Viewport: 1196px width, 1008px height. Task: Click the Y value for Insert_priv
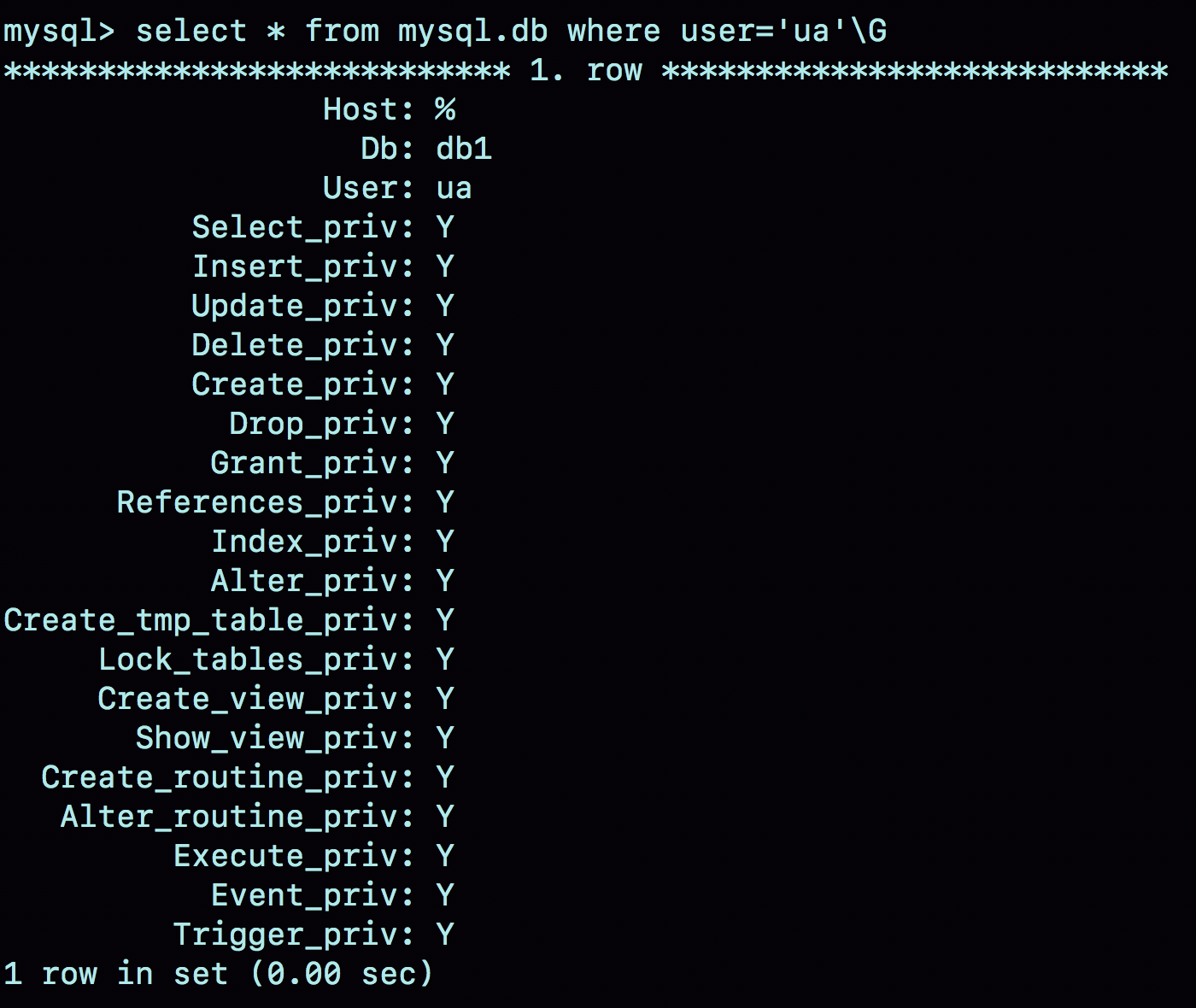point(444,267)
